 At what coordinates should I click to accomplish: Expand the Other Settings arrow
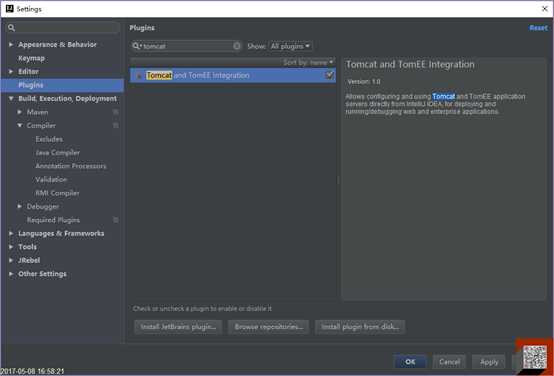[11, 274]
